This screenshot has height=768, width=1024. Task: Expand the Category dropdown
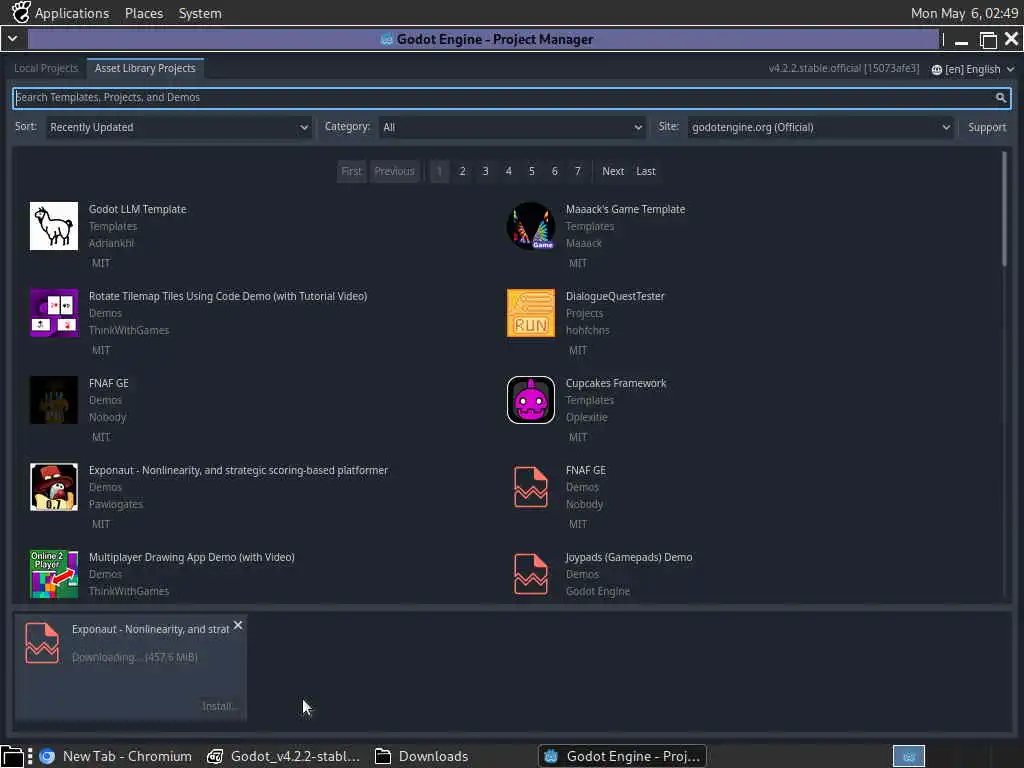tap(512, 127)
